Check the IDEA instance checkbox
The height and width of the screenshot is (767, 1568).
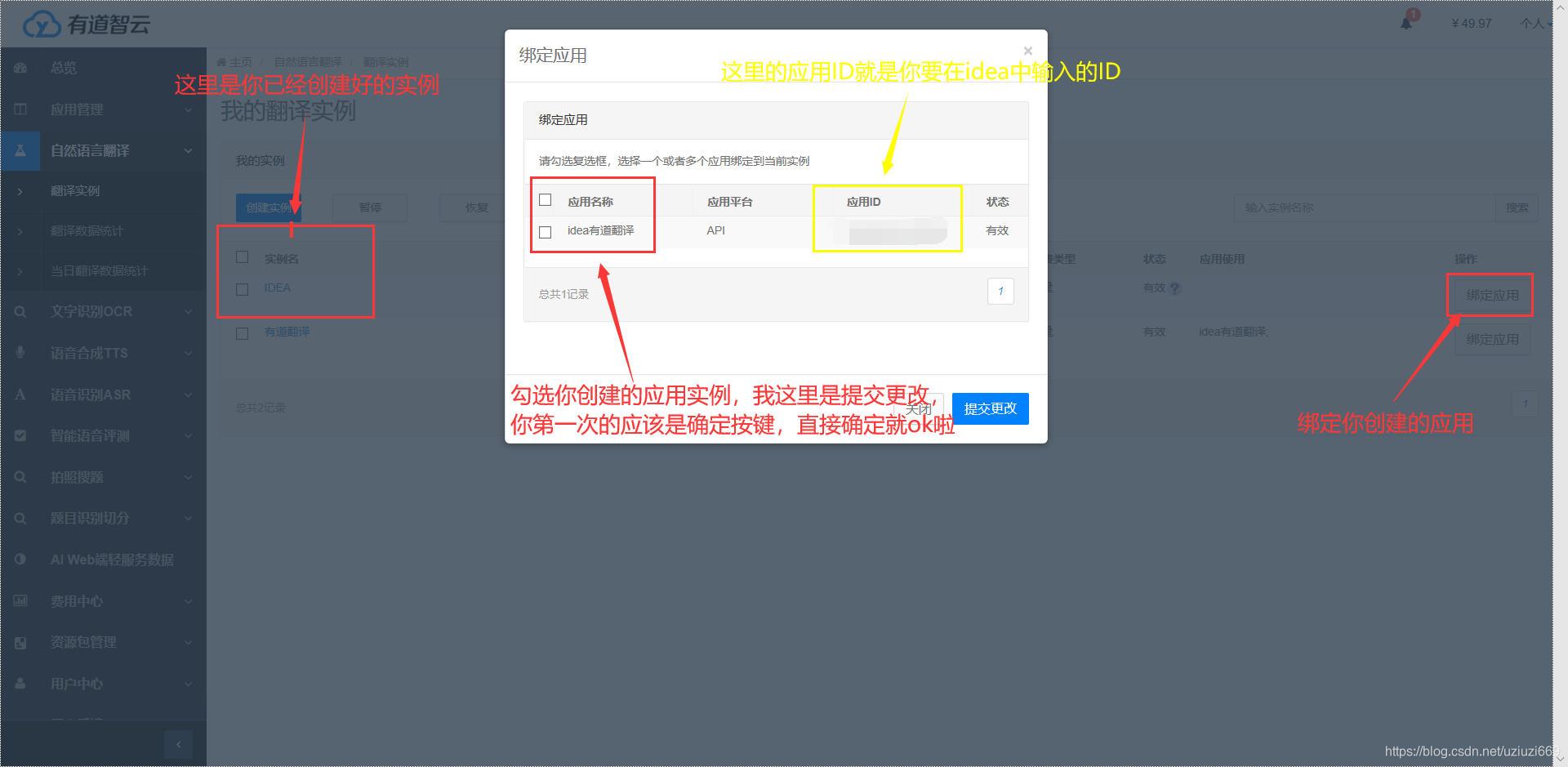pos(242,289)
